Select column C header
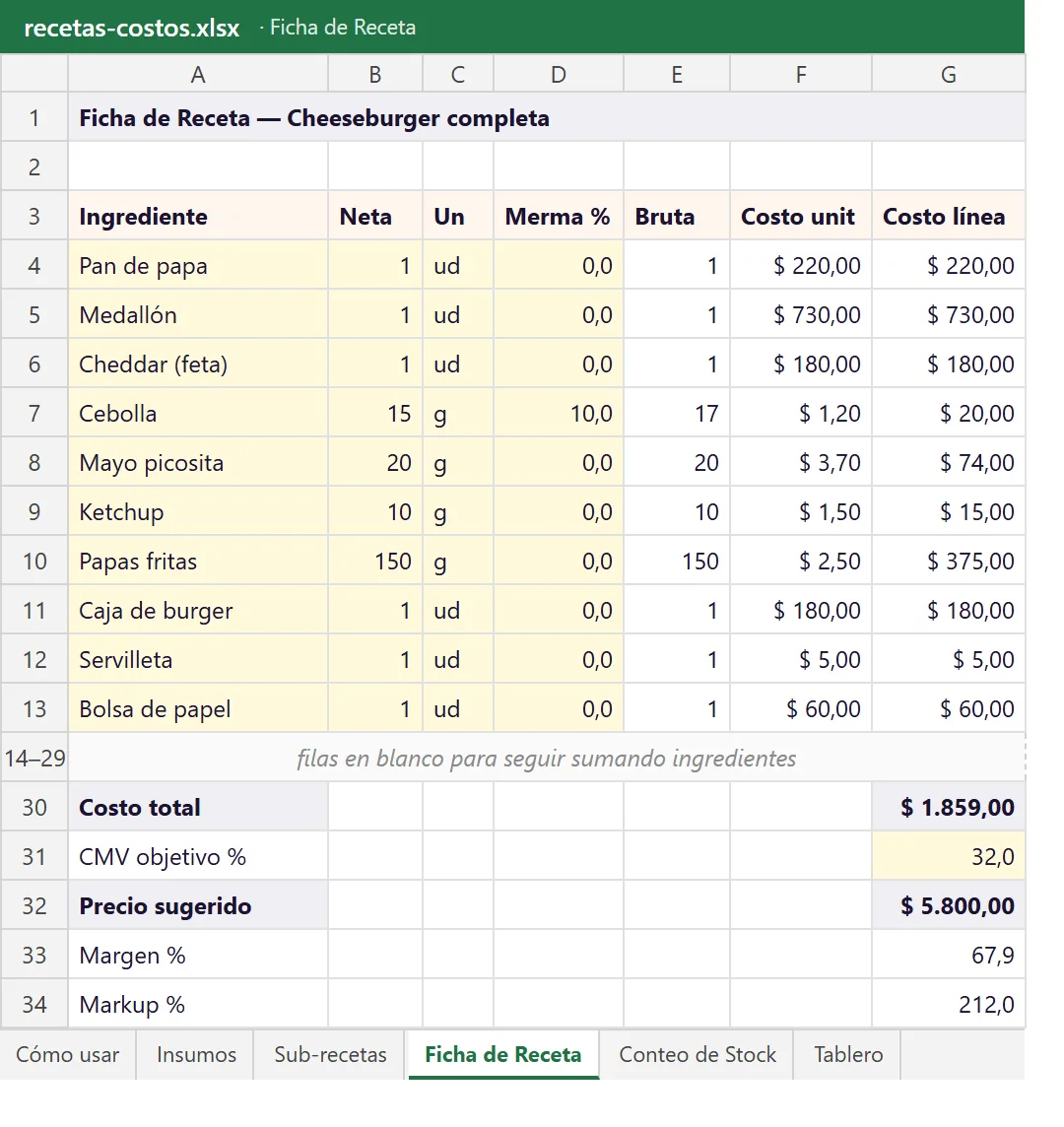The height and width of the screenshot is (1127, 1064). [x=458, y=74]
